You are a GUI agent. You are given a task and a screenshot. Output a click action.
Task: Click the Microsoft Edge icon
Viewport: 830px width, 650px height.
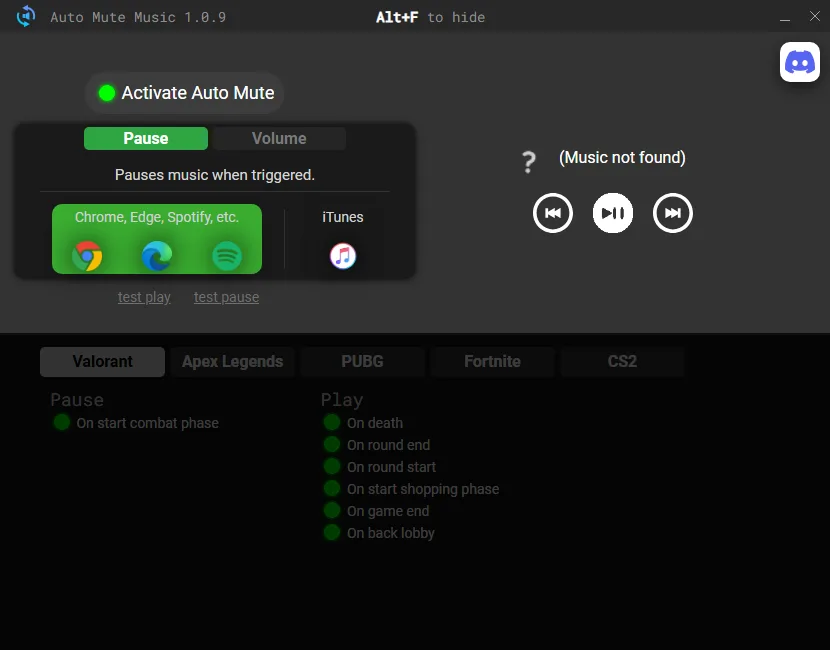tap(157, 256)
